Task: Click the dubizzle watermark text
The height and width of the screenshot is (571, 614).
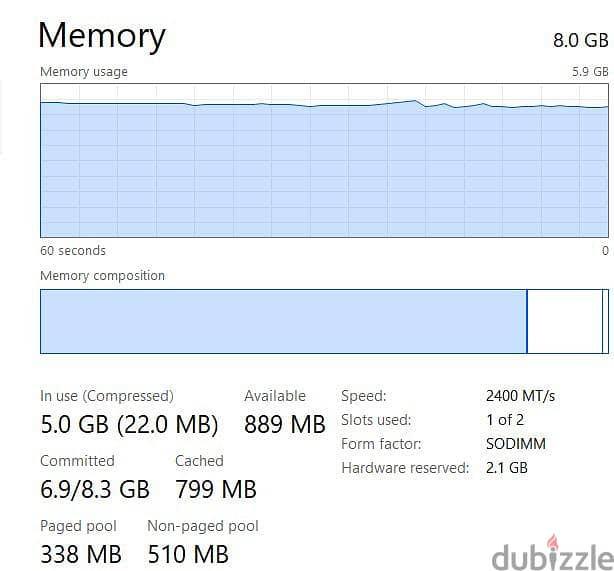Action: pos(553,557)
